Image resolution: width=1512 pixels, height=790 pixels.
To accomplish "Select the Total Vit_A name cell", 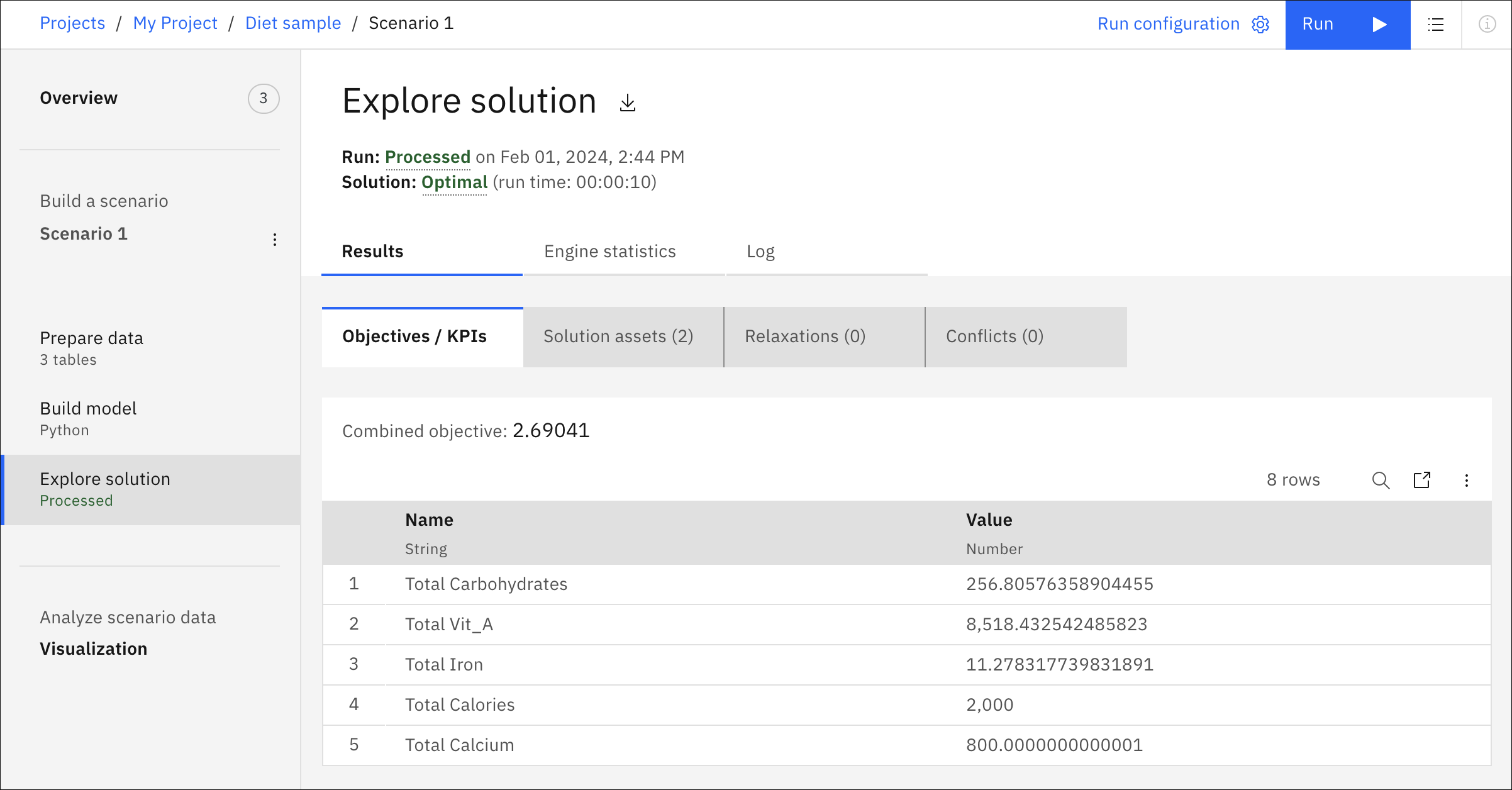I will (x=449, y=625).
